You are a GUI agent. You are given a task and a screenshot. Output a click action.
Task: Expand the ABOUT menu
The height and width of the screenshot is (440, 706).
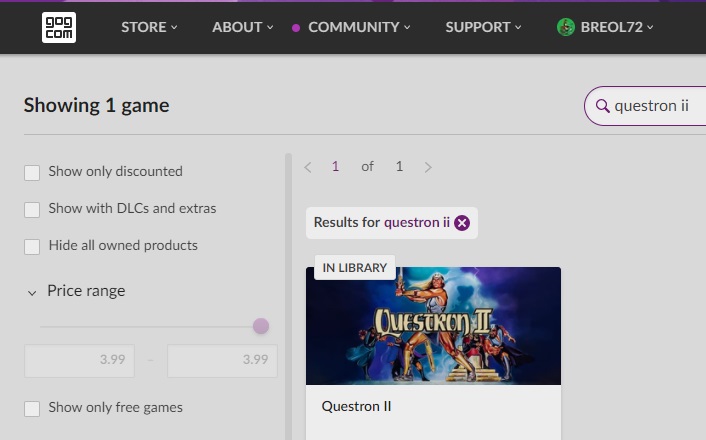click(243, 27)
